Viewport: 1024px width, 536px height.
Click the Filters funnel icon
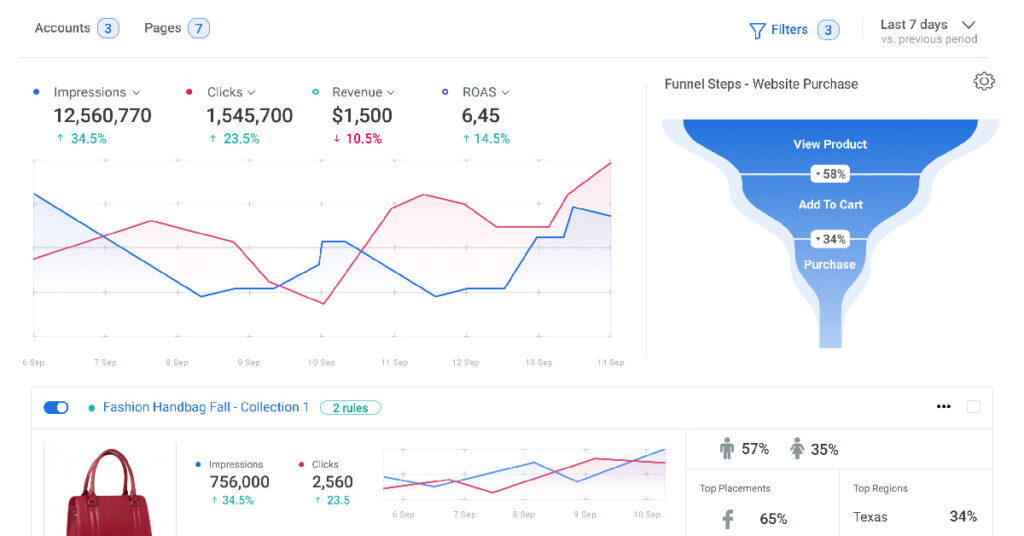pos(757,30)
